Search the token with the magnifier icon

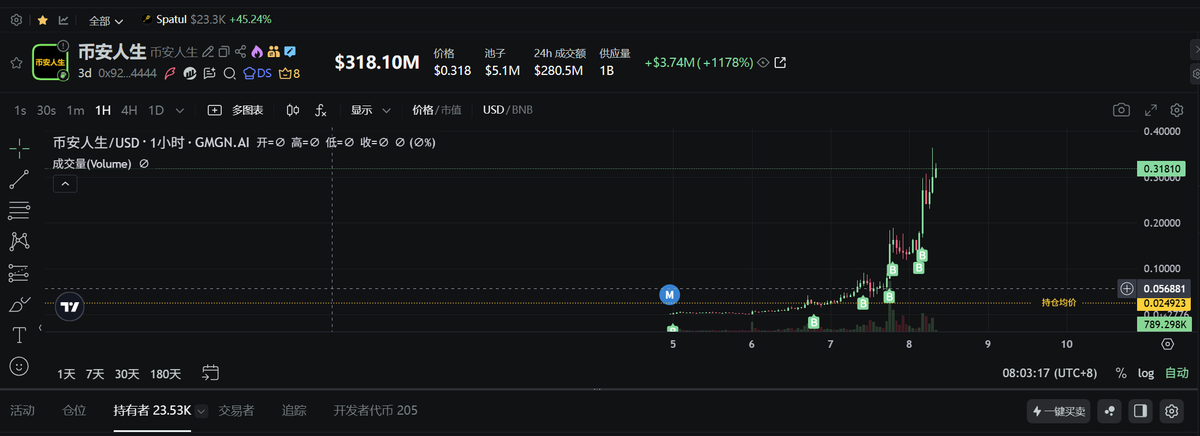[229, 73]
